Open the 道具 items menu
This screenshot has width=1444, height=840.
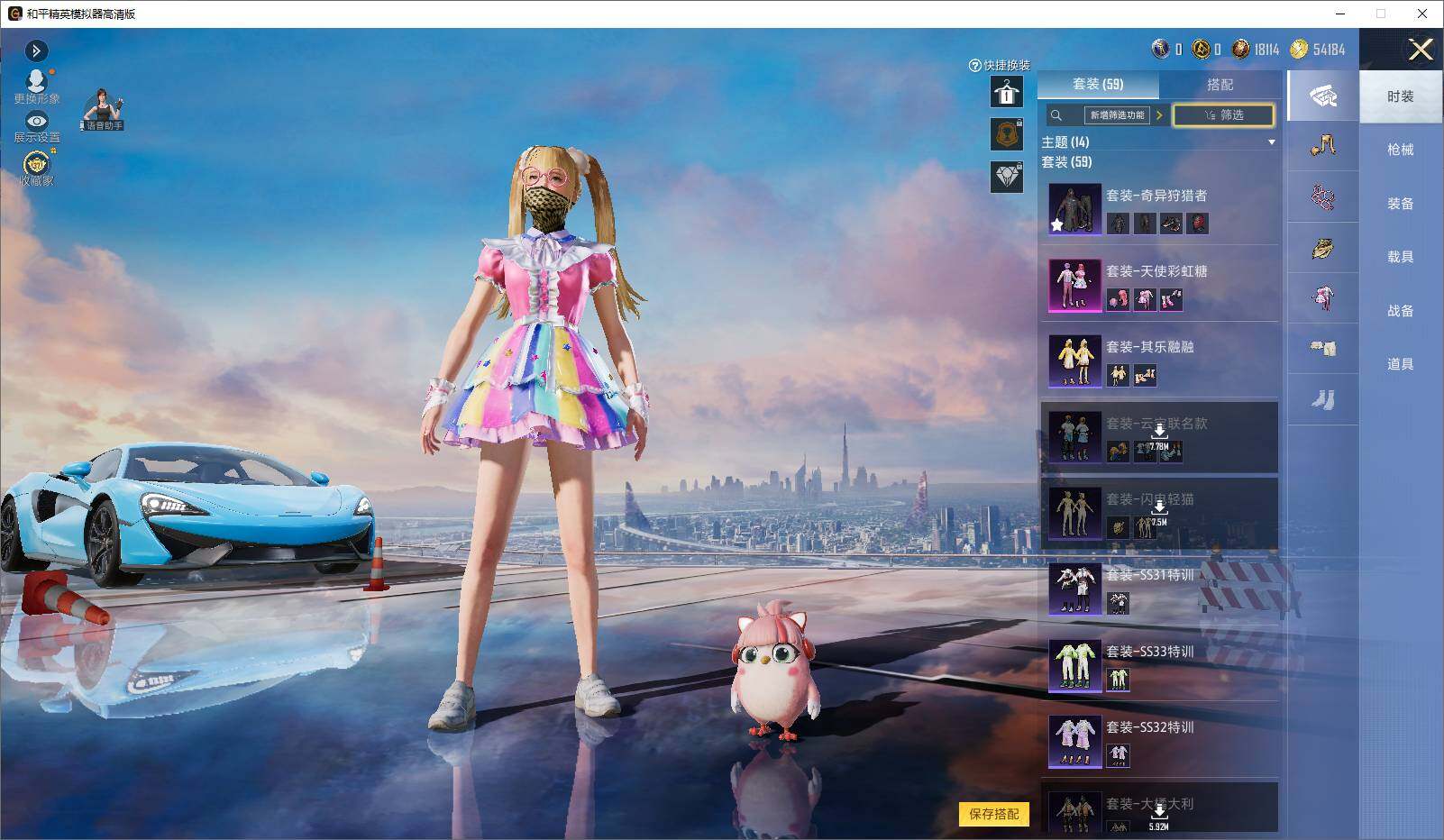[1400, 364]
